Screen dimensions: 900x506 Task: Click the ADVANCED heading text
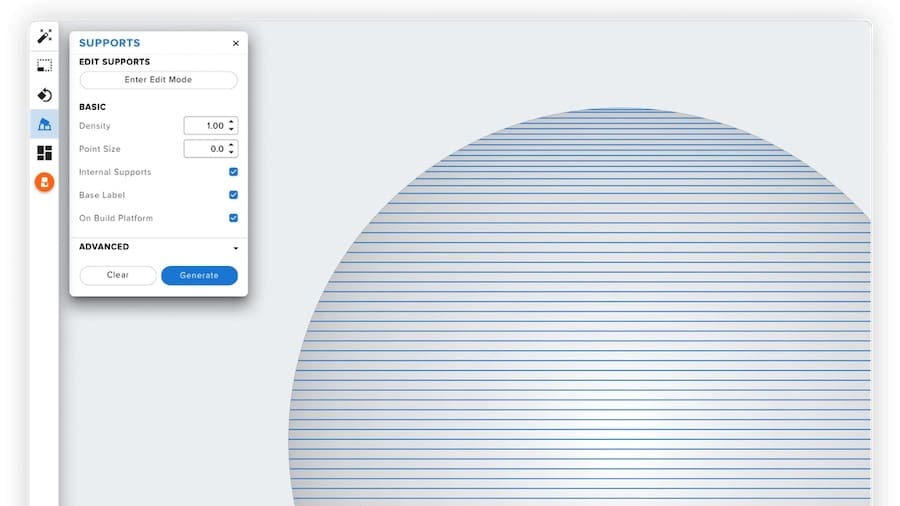(x=104, y=247)
